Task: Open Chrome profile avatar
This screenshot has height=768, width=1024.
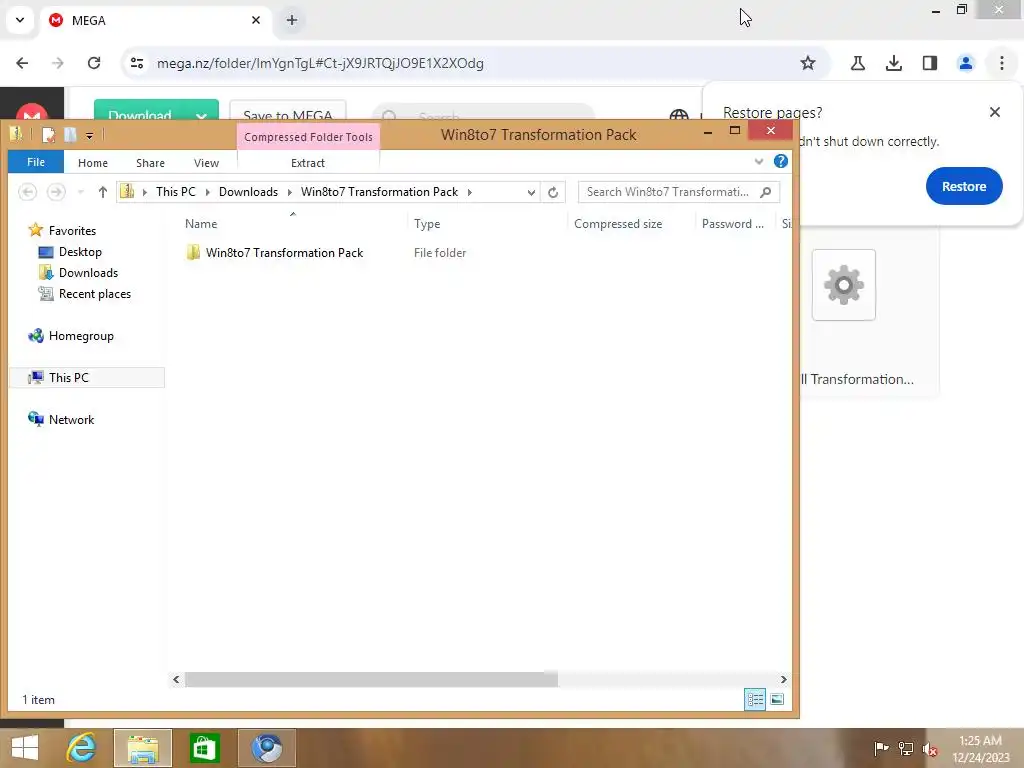Action: point(965,63)
